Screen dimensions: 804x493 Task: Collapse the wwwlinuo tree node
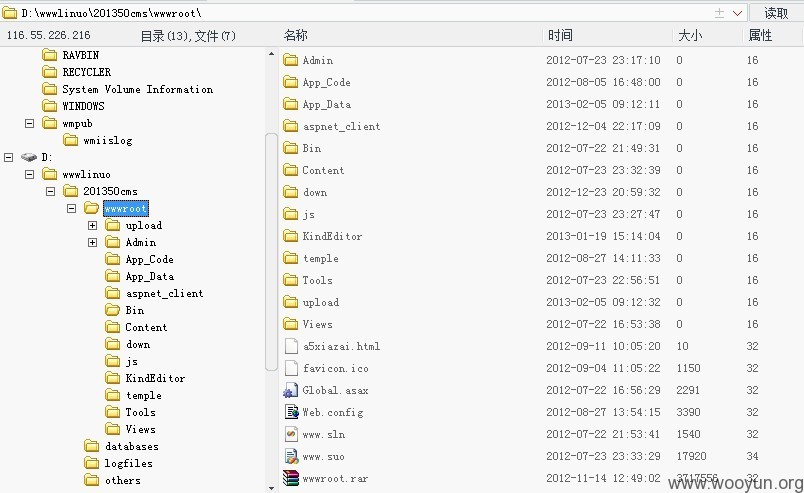30,174
